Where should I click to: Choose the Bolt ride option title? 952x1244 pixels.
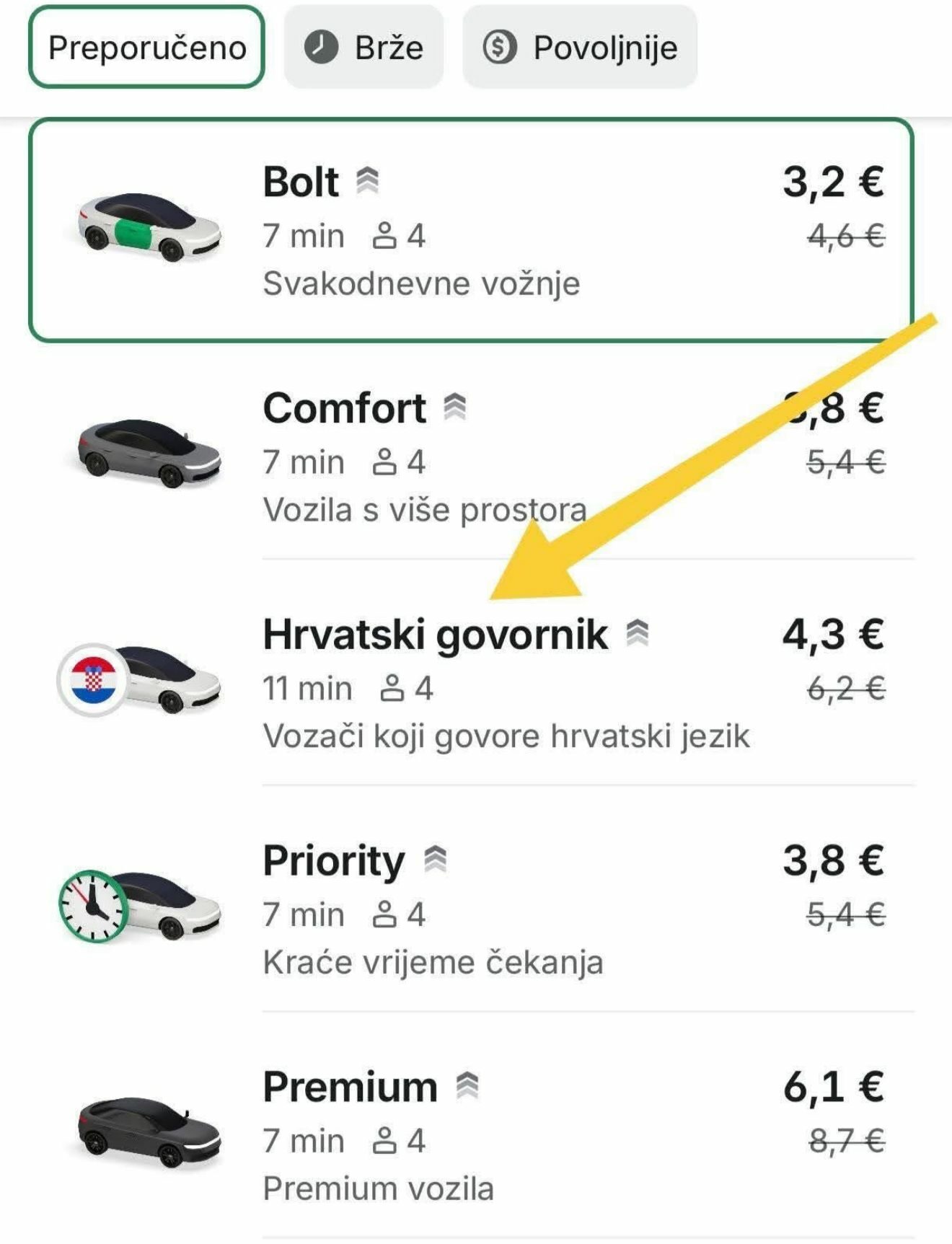301,182
